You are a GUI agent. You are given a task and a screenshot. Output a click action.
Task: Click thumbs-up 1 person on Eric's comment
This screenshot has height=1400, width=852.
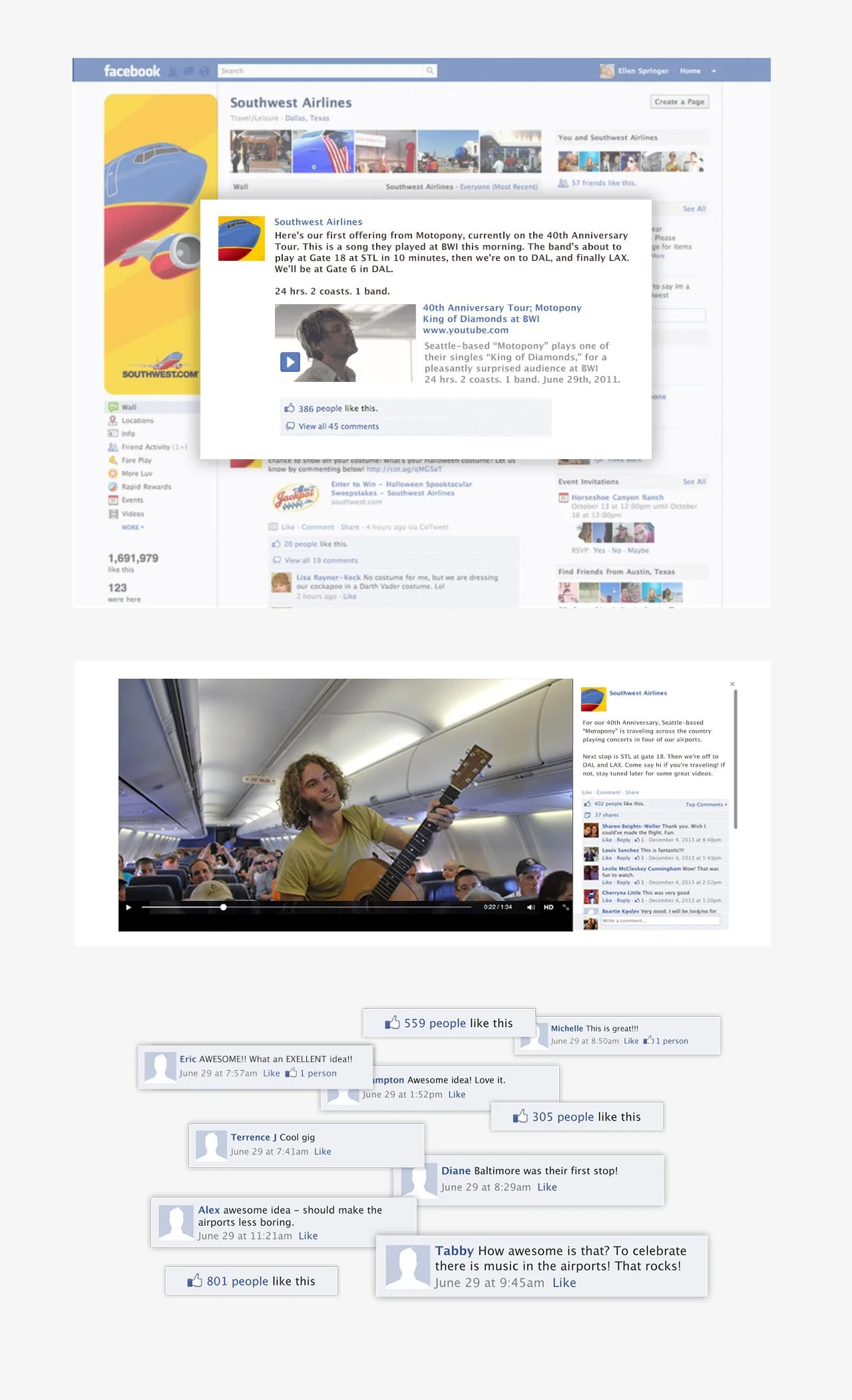coord(311,1073)
